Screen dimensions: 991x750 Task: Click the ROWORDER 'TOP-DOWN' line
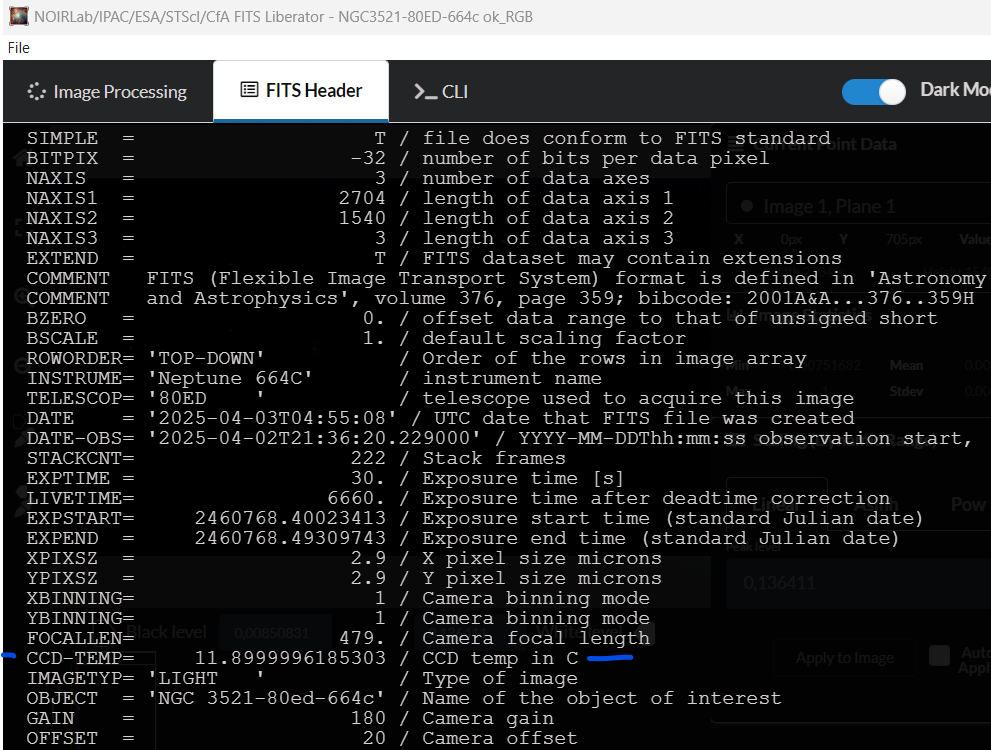pos(416,358)
